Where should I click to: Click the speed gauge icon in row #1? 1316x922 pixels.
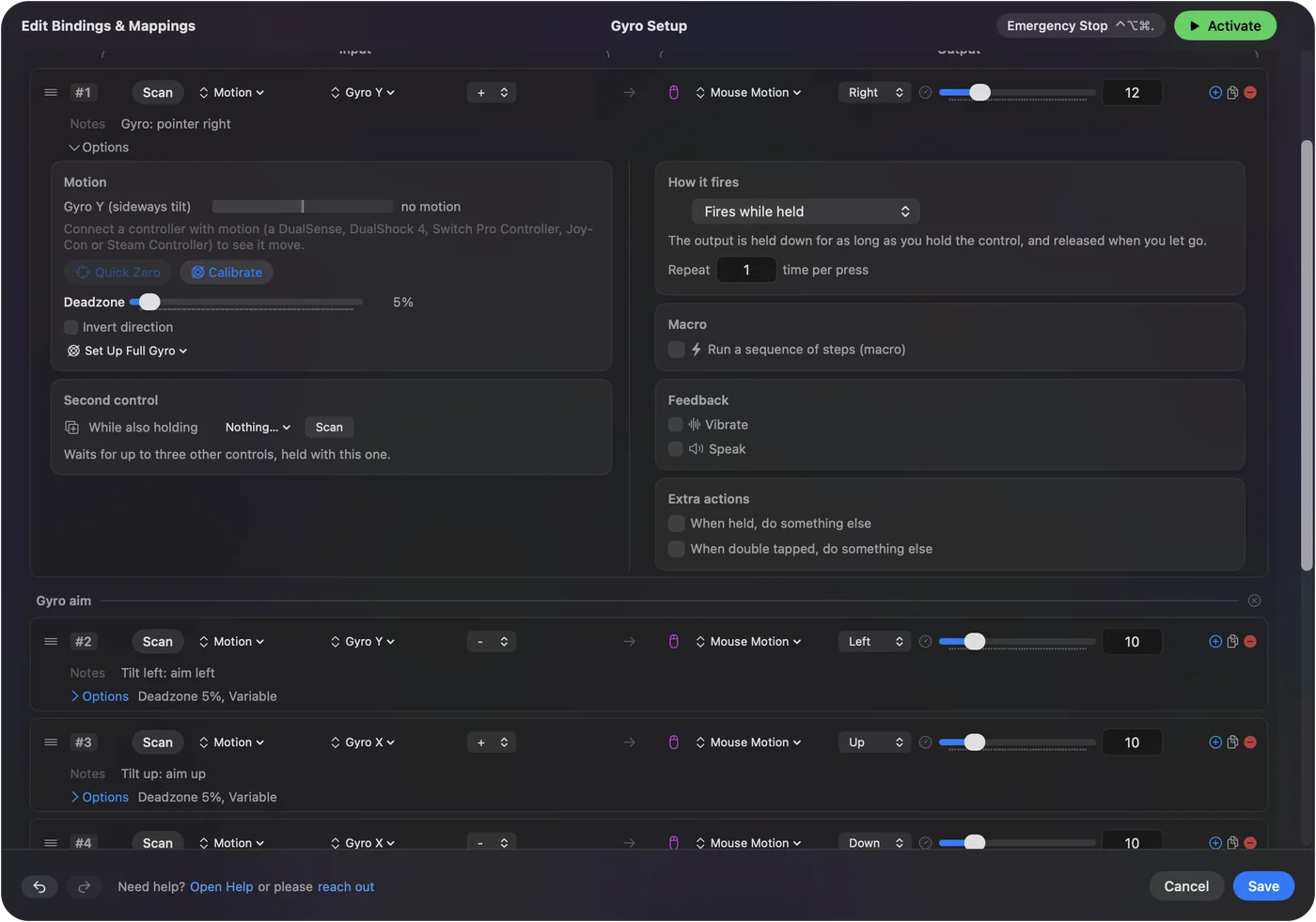(925, 92)
